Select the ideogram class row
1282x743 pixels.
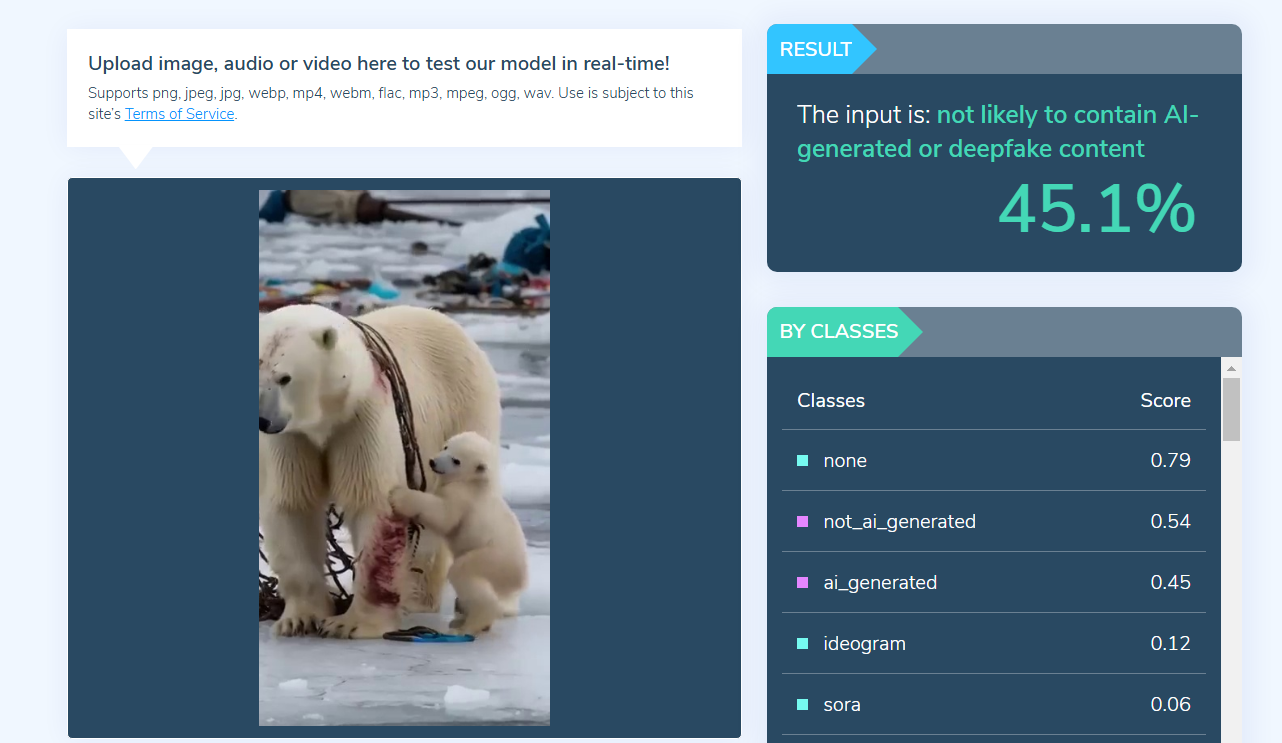pyautogui.click(x=994, y=644)
